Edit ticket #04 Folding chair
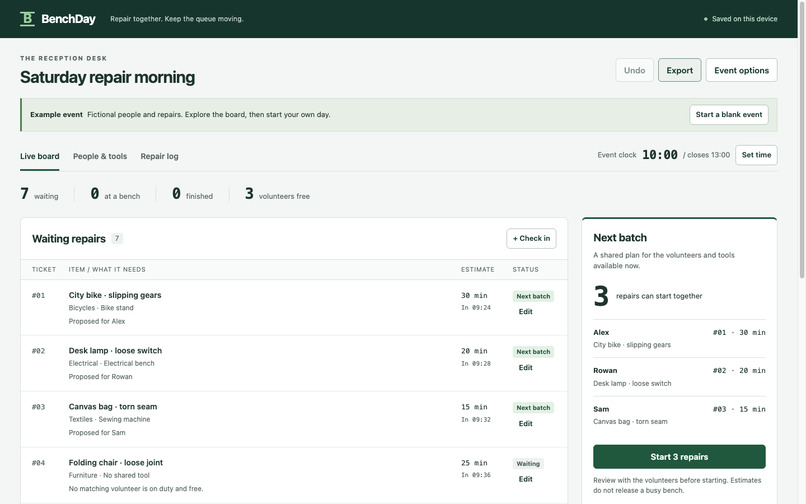806x504 pixels. (x=525, y=479)
